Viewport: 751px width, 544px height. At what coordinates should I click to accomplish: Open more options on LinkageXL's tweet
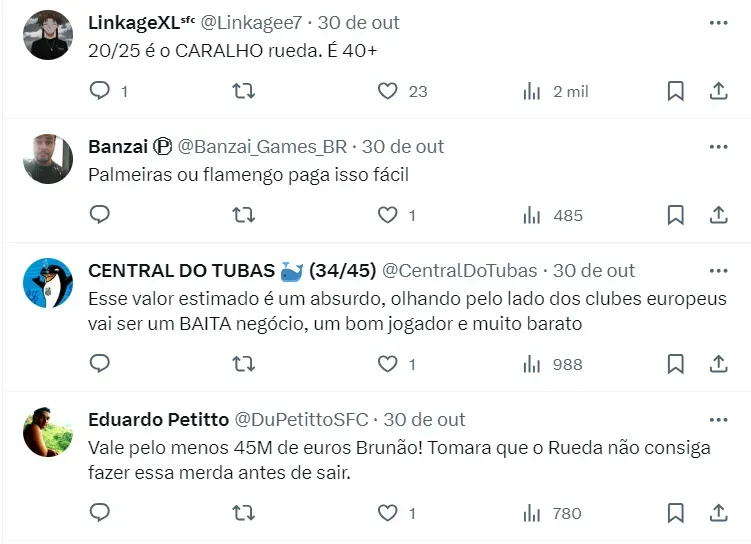click(718, 22)
